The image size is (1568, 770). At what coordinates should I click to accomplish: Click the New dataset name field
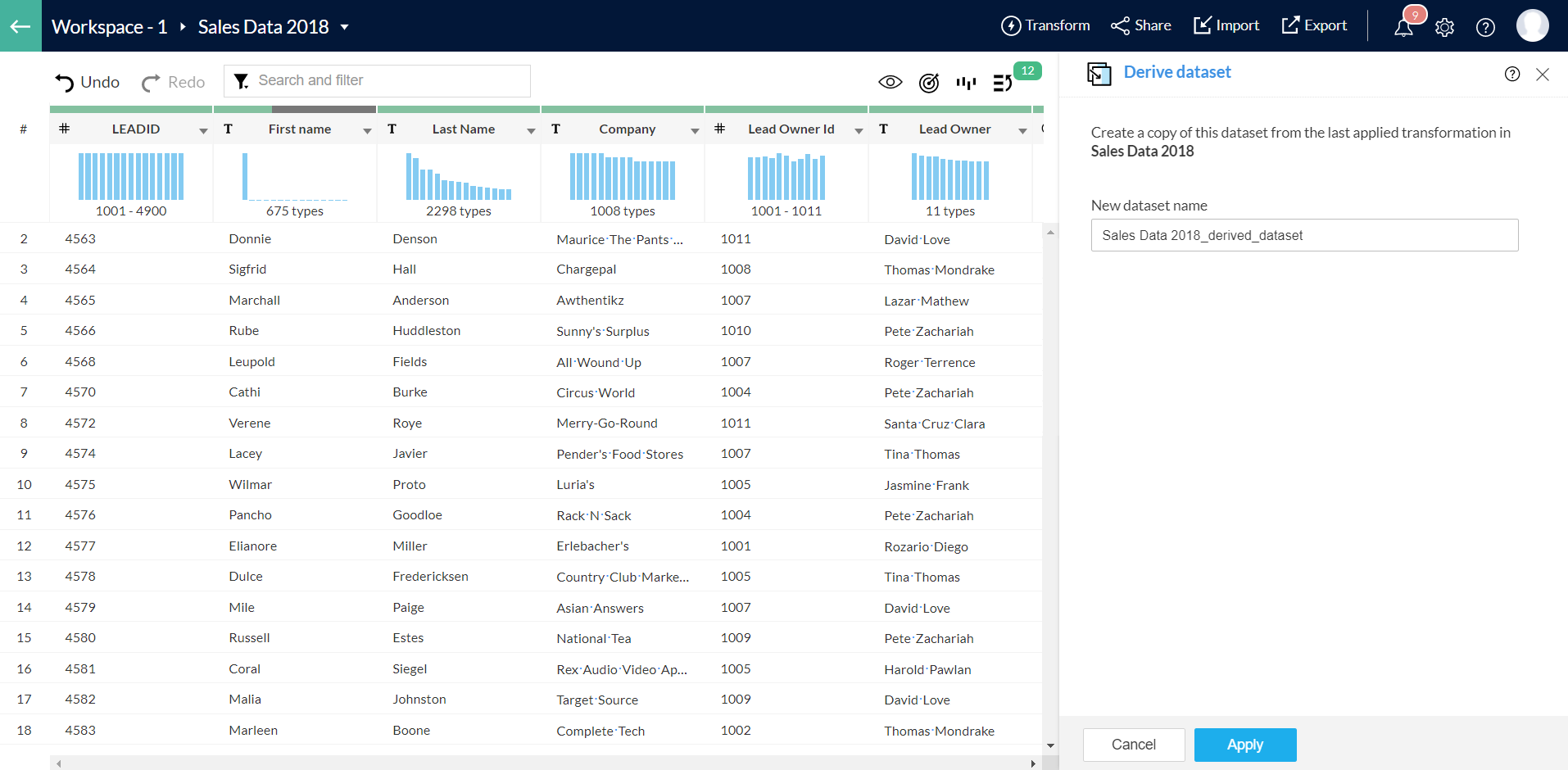pos(1304,235)
